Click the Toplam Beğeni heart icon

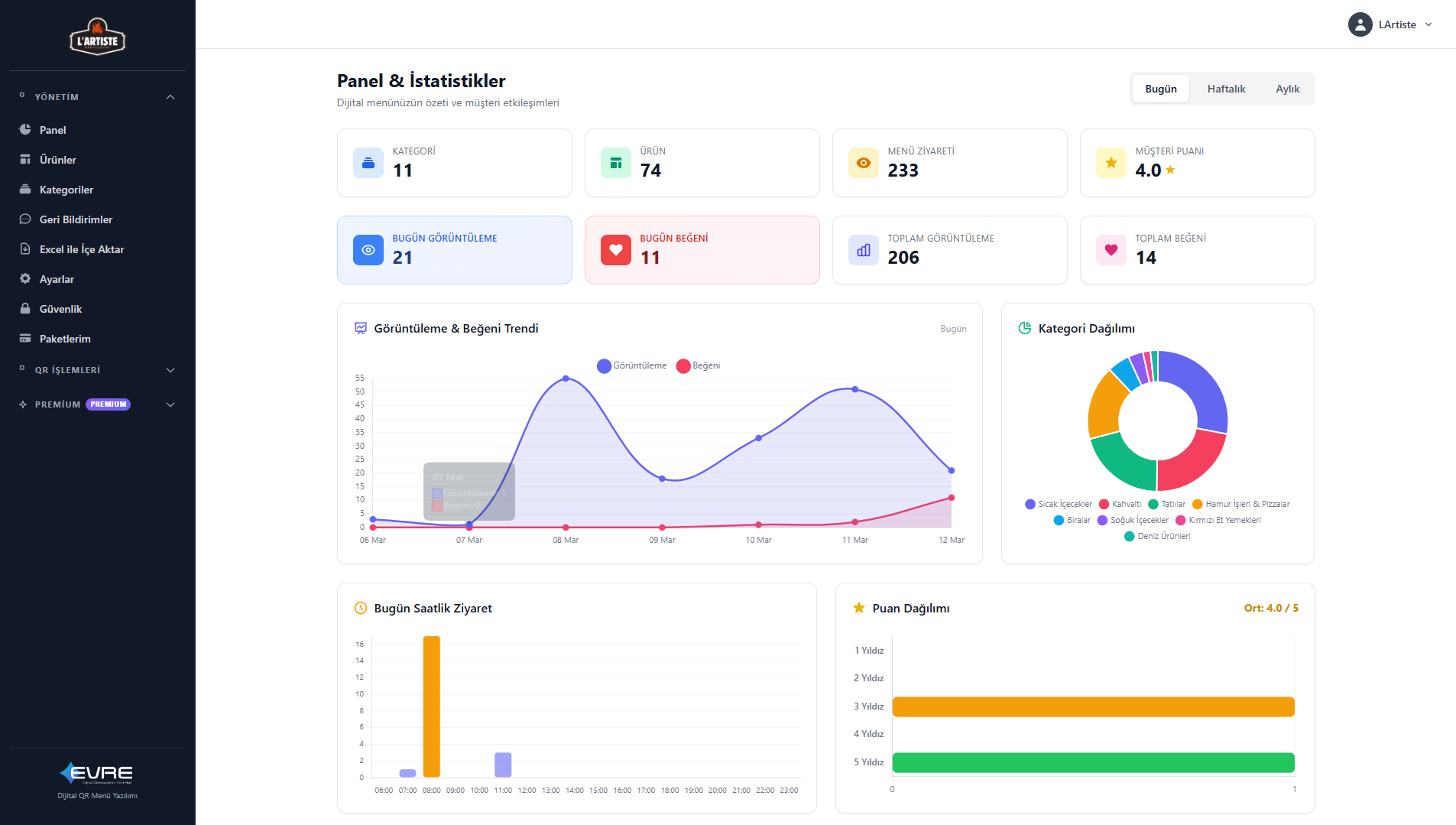(1111, 250)
